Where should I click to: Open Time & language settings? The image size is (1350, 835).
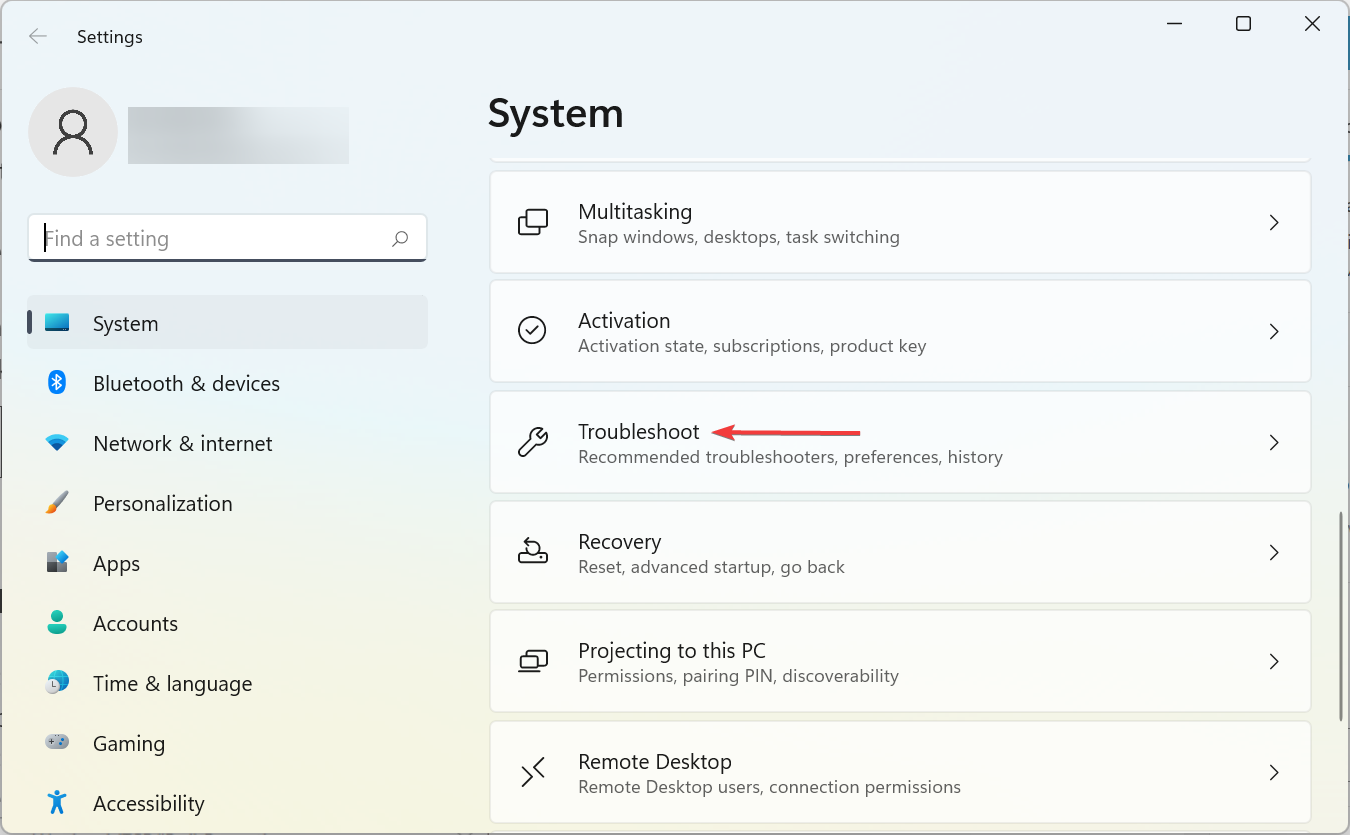[x=172, y=683]
